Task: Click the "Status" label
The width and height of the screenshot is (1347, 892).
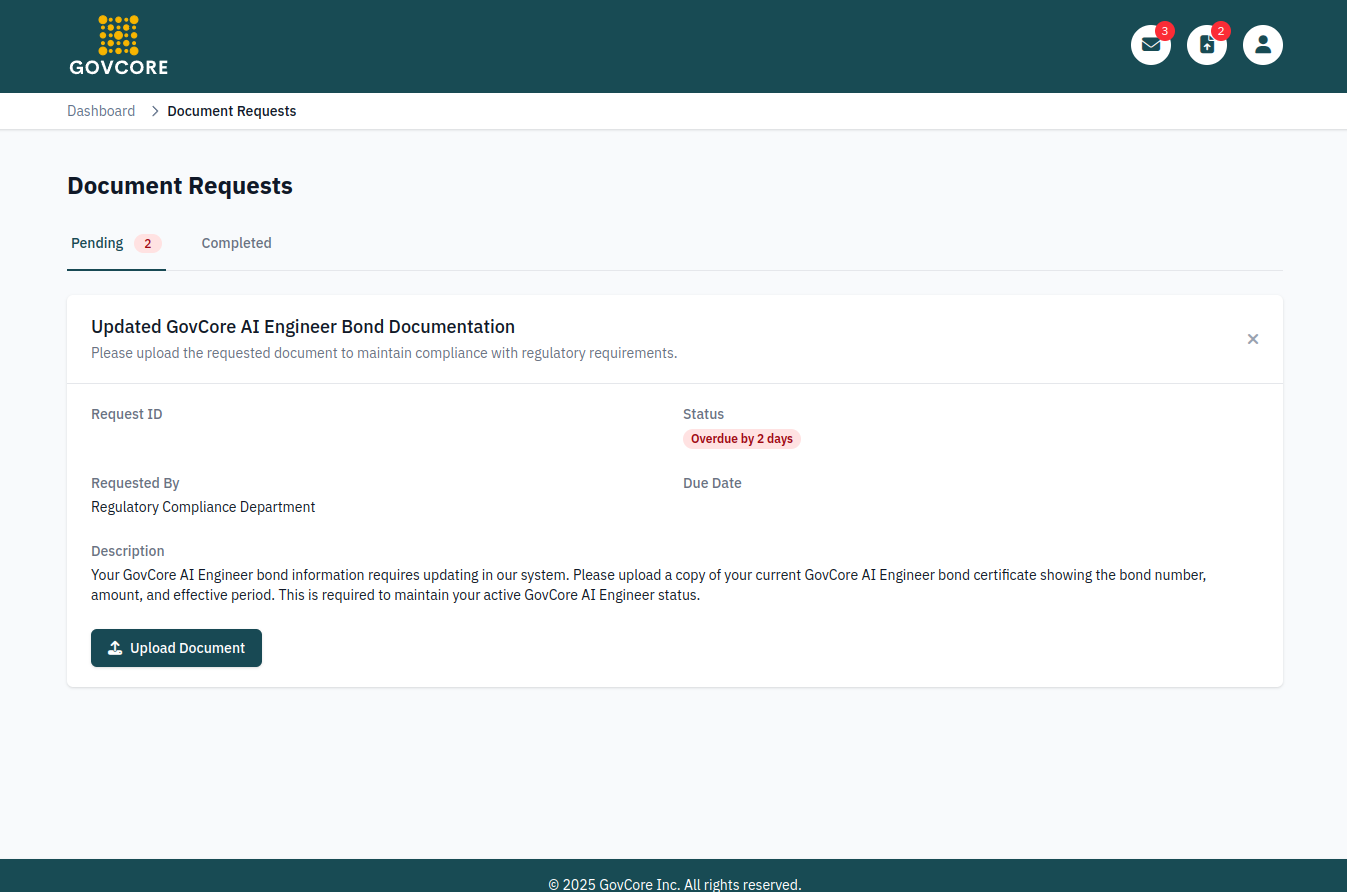Action: [703, 414]
